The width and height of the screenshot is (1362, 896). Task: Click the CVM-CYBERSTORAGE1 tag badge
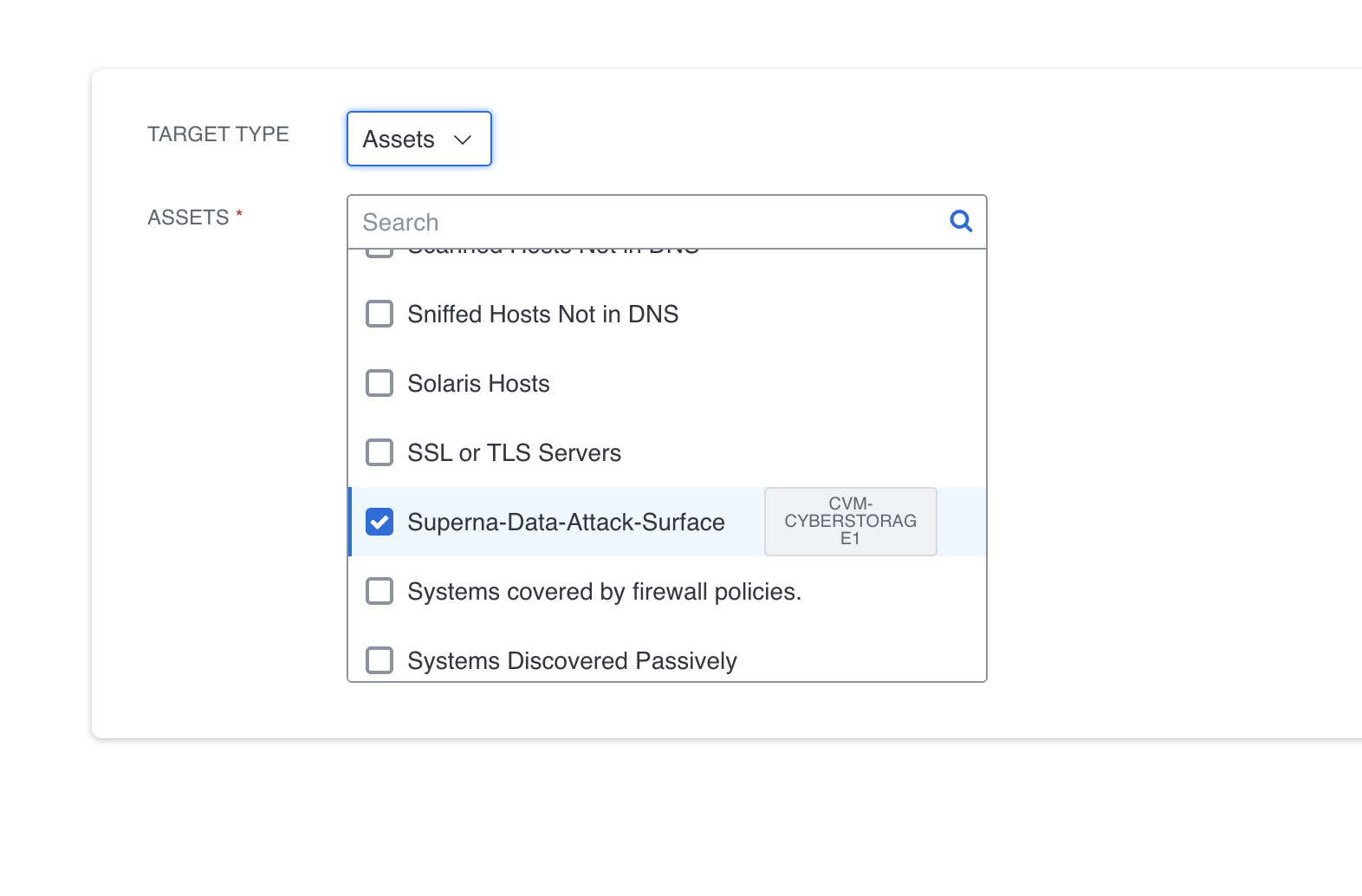[850, 521]
